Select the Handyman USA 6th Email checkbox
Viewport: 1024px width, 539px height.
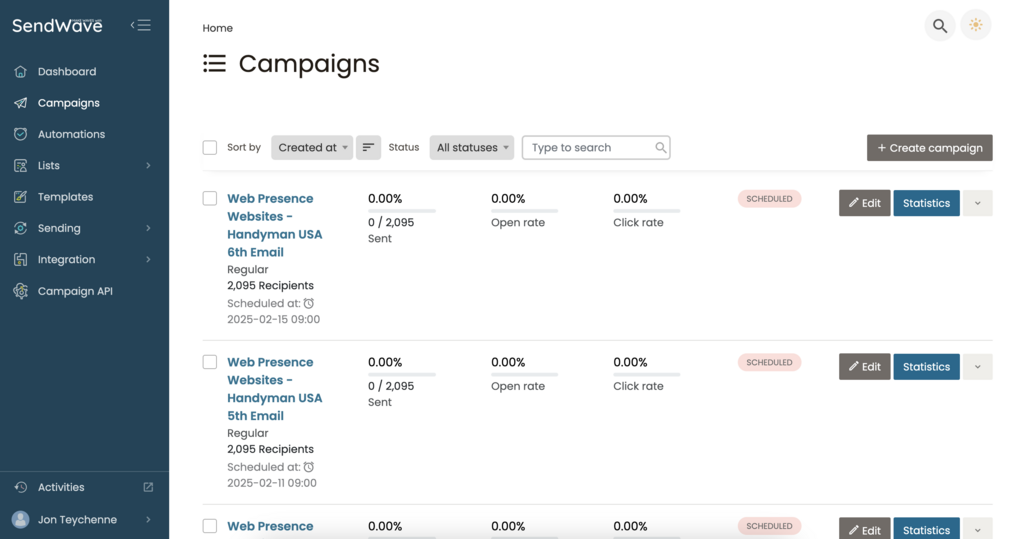point(210,199)
